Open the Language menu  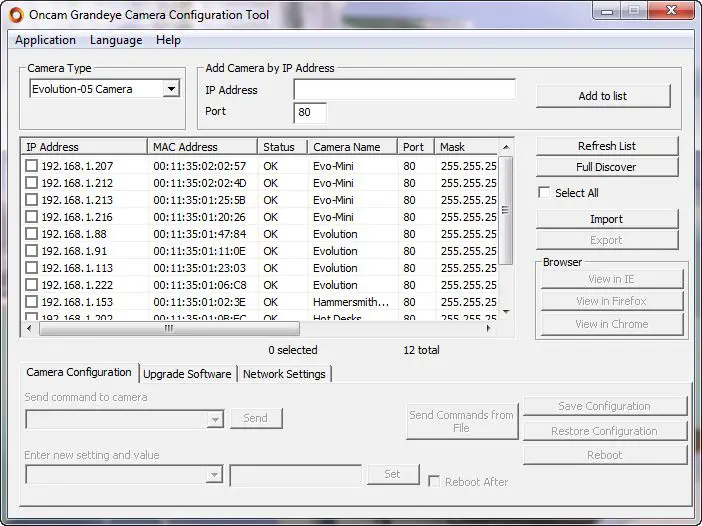[x=116, y=40]
